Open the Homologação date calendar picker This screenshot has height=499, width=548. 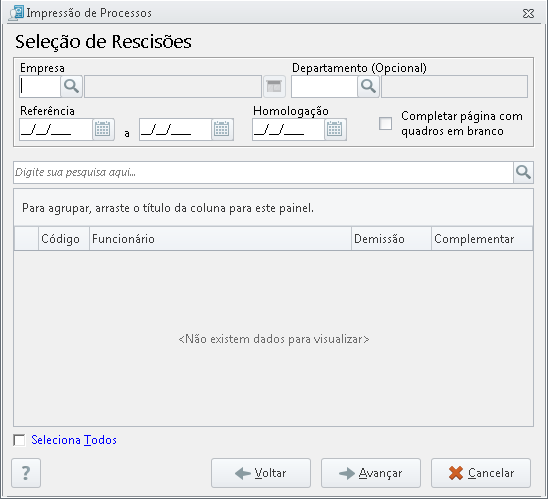(335, 130)
